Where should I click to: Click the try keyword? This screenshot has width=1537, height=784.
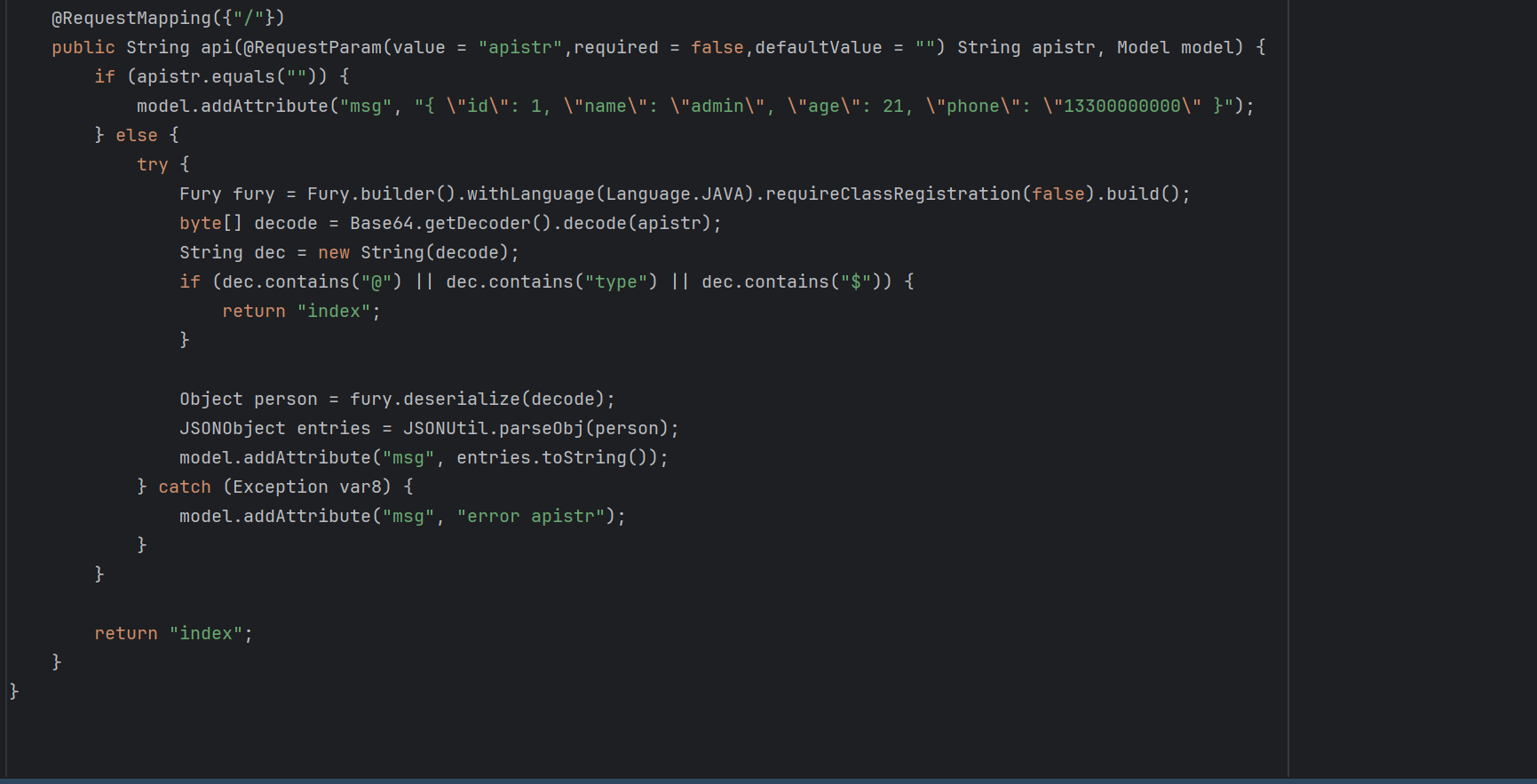pos(153,164)
